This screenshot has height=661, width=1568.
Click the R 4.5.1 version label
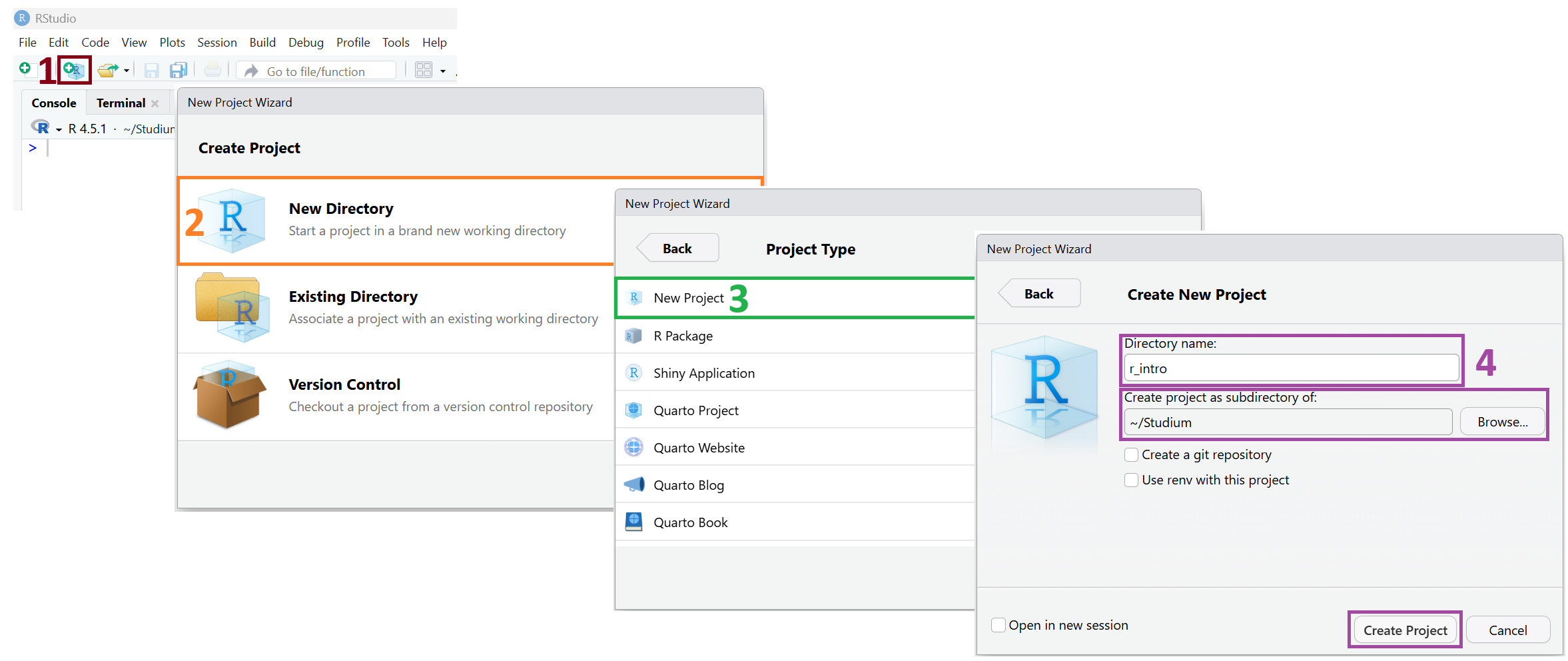tap(87, 129)
